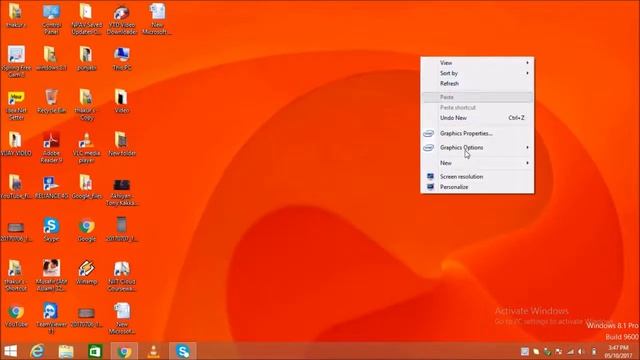Image resolution: width=640 pixels, height=360 pixels.
Task: Open the taskbar clock showing 3:47 PM
Action: pos(618,351)
